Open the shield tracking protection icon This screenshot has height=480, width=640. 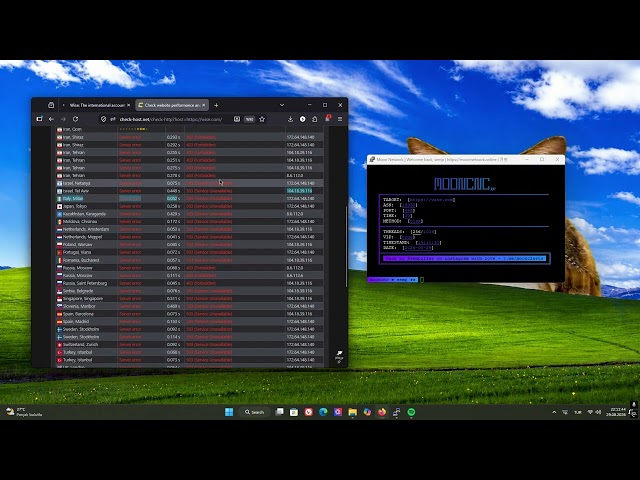[x=103, y=119]
